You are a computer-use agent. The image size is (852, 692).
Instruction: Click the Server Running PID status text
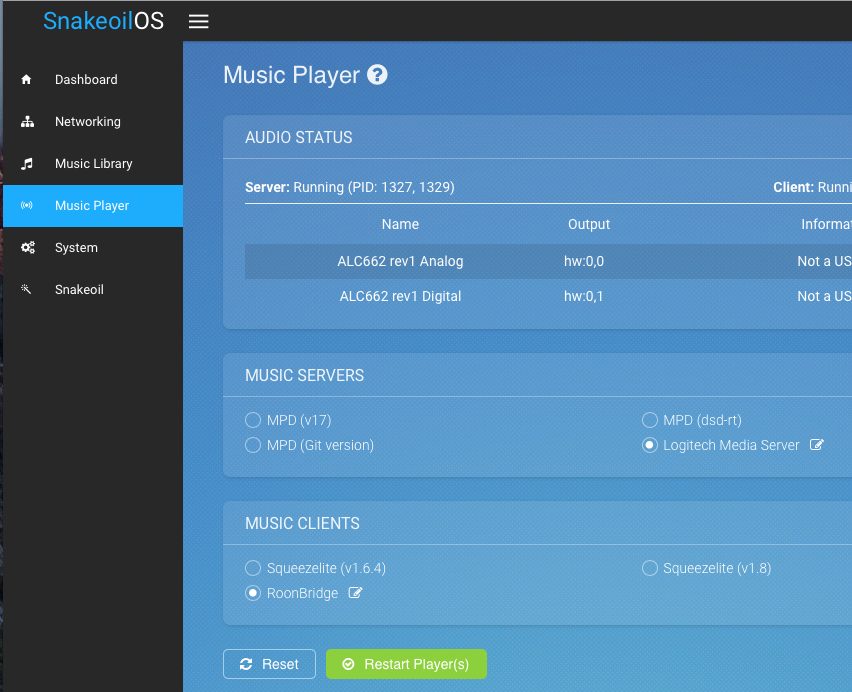pyautogui.click(x=349, y=187)
